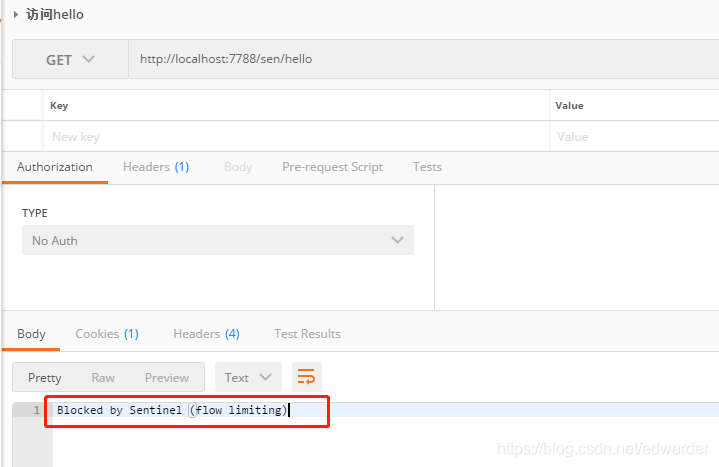Click the response text 'Blocked by Sentinel'

[x=119, y=410]
